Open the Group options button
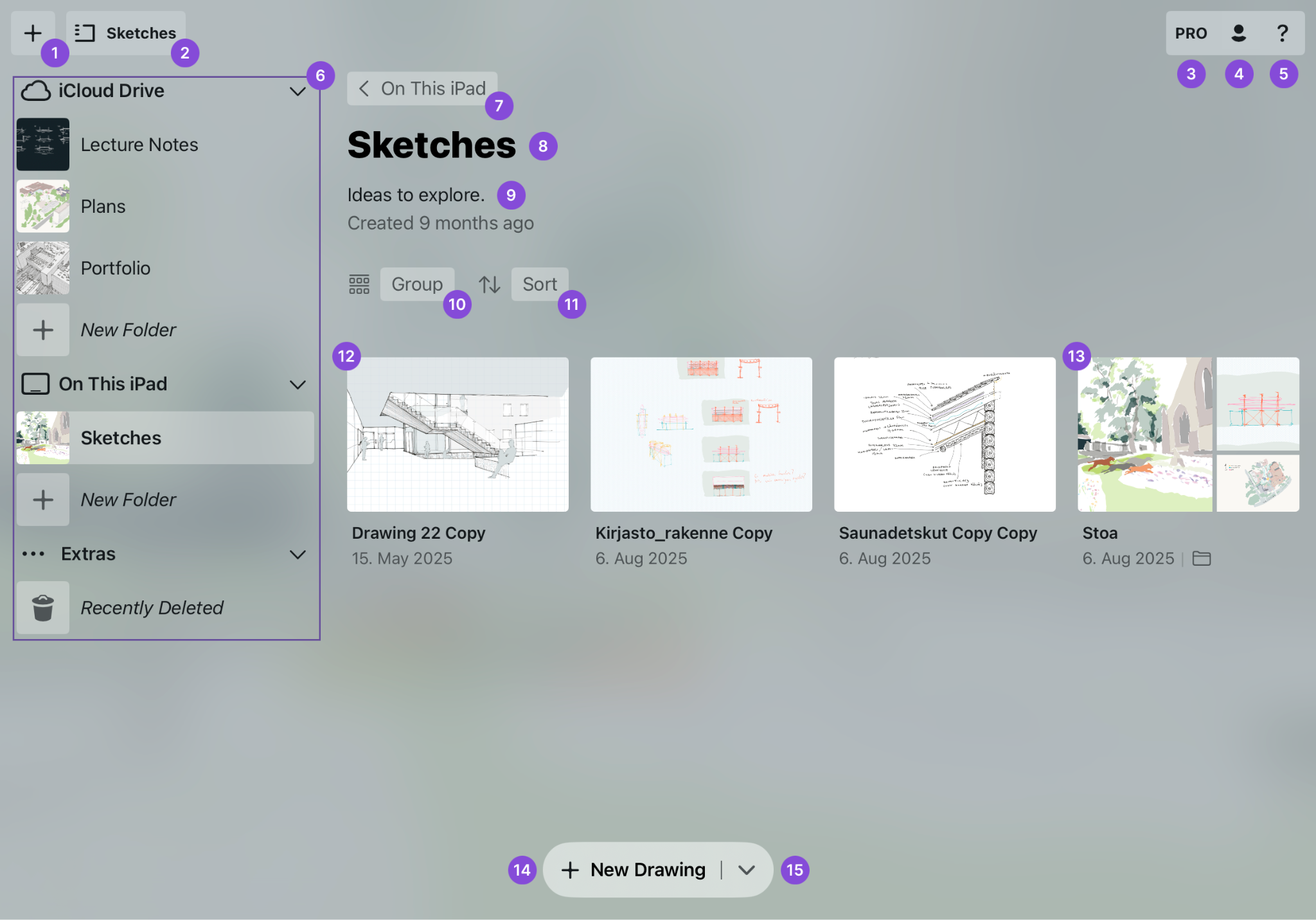1316x920 pixels. point(417,284)
